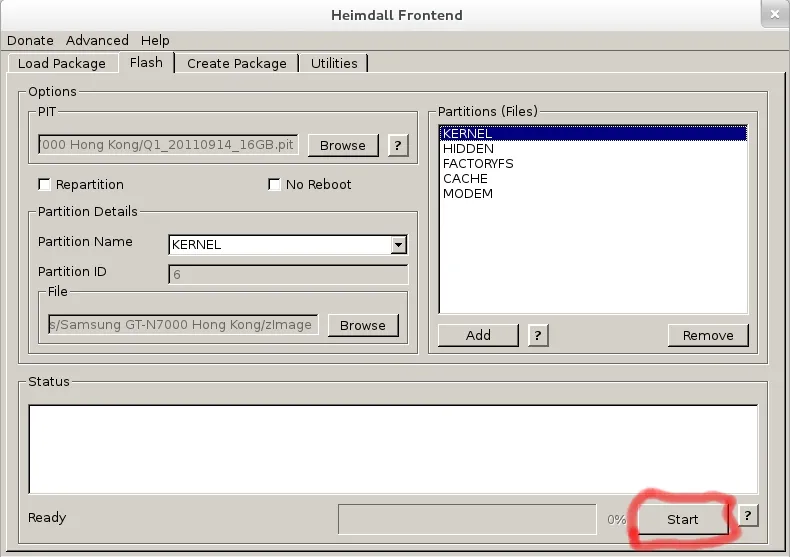This screenshot has height=557, width=790.
Task: Toggle the No Reboot checkbox
Action: (274, 184)
